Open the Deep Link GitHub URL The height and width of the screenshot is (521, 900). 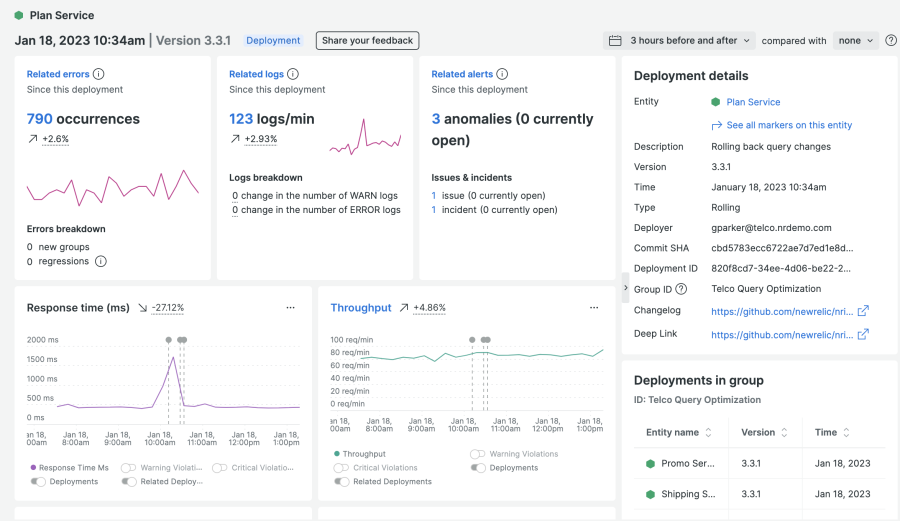782,335
